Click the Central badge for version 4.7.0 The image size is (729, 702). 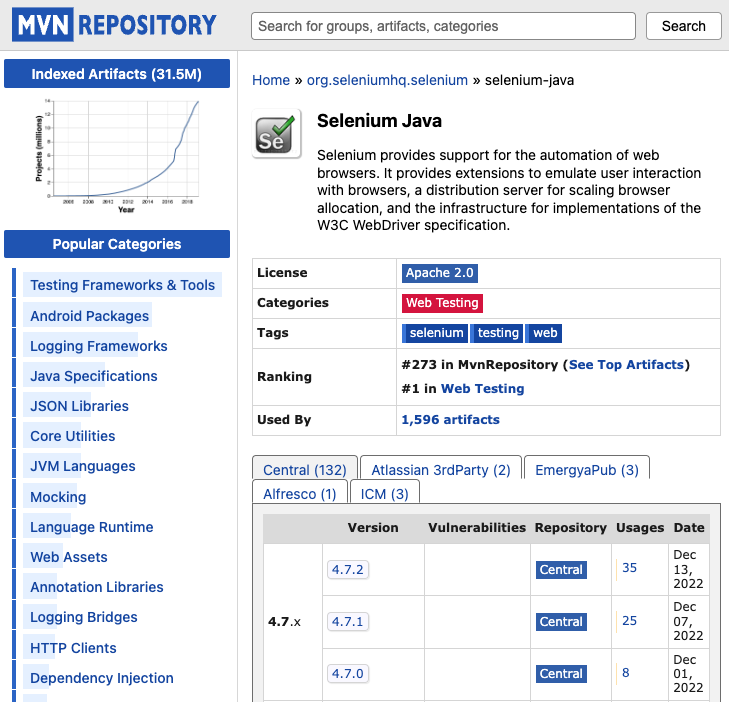click(x=561, y=674)
